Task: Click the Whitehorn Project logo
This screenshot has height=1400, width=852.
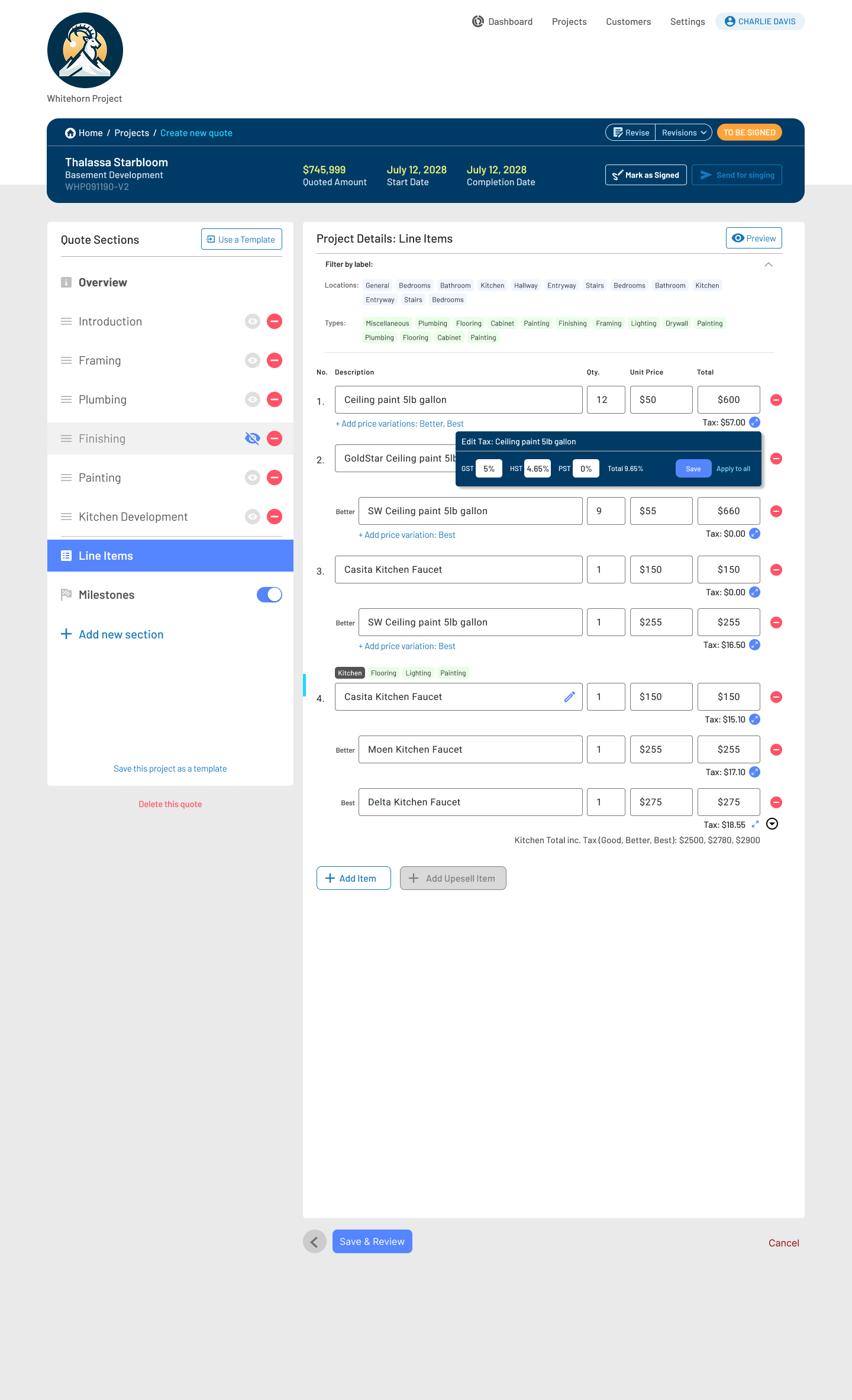Action: coord(85,51)
